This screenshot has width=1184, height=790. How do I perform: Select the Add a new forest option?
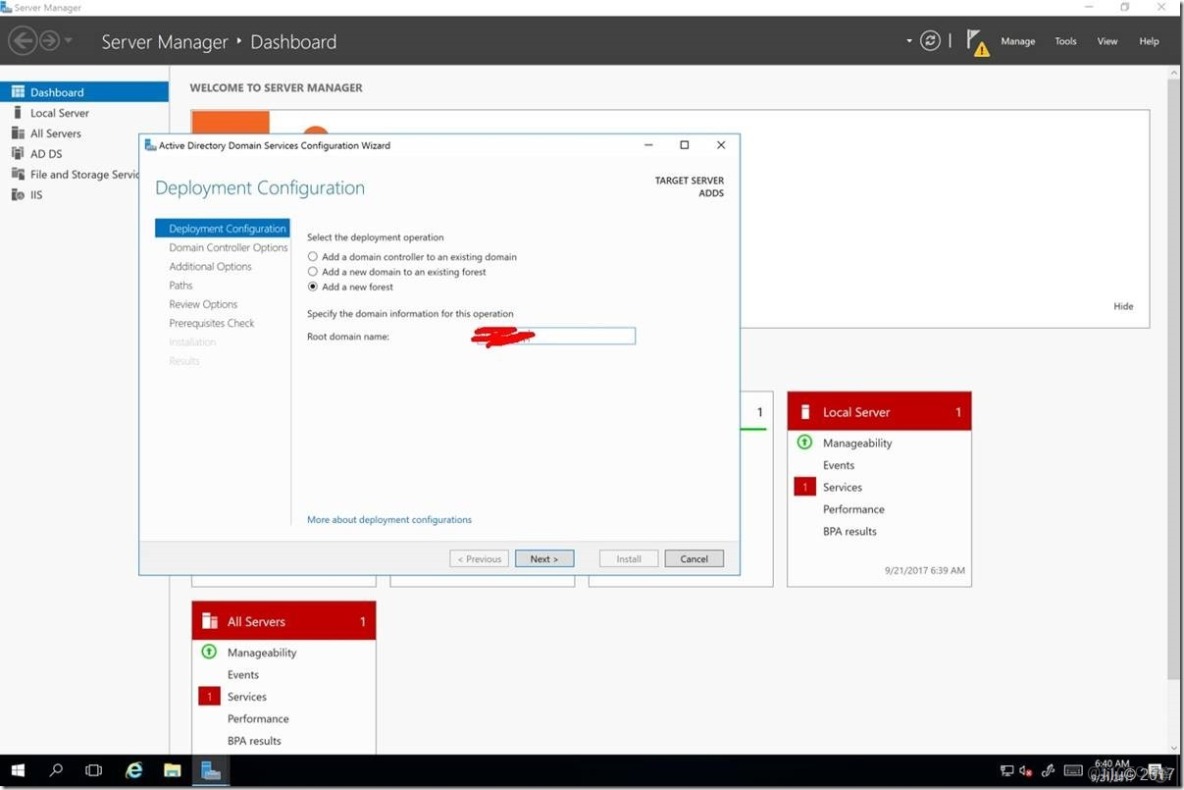313,287
